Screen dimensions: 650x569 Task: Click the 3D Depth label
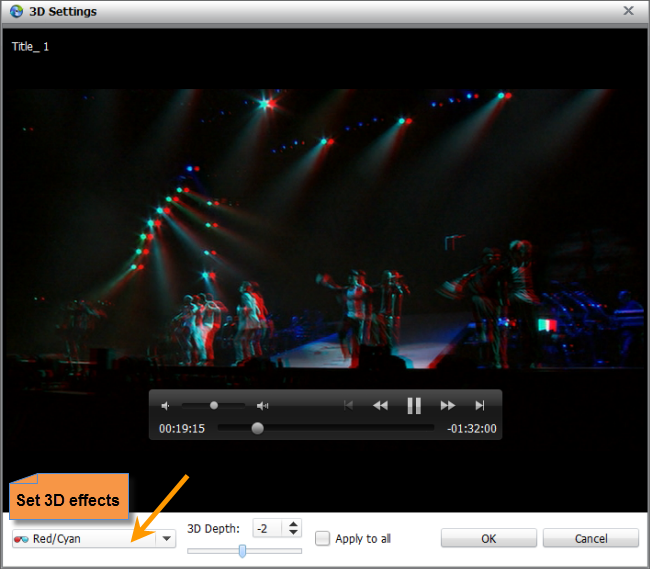pyautogui.click(x=213, y=529)
